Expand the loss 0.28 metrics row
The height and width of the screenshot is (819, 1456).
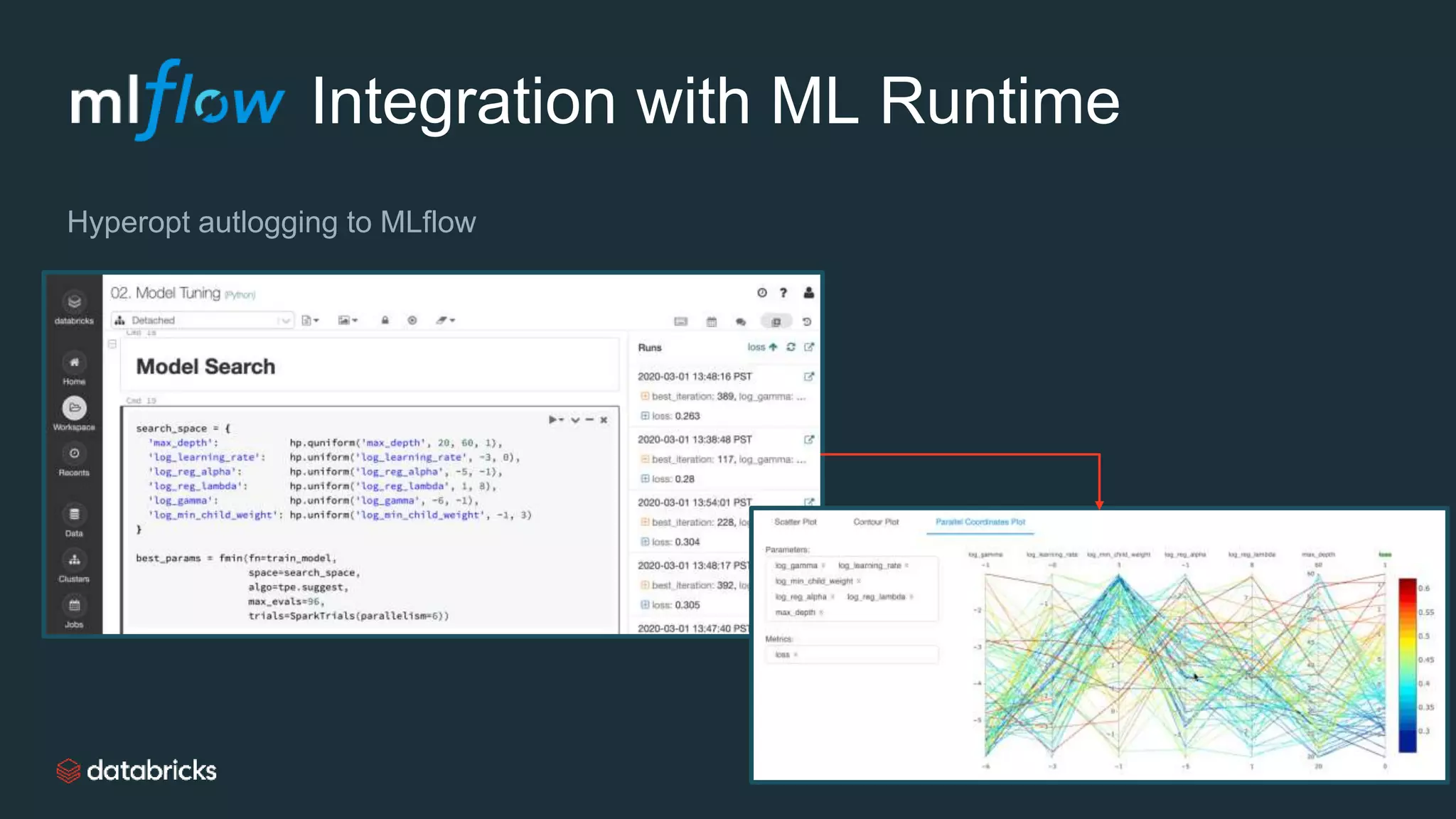[645, 479]
